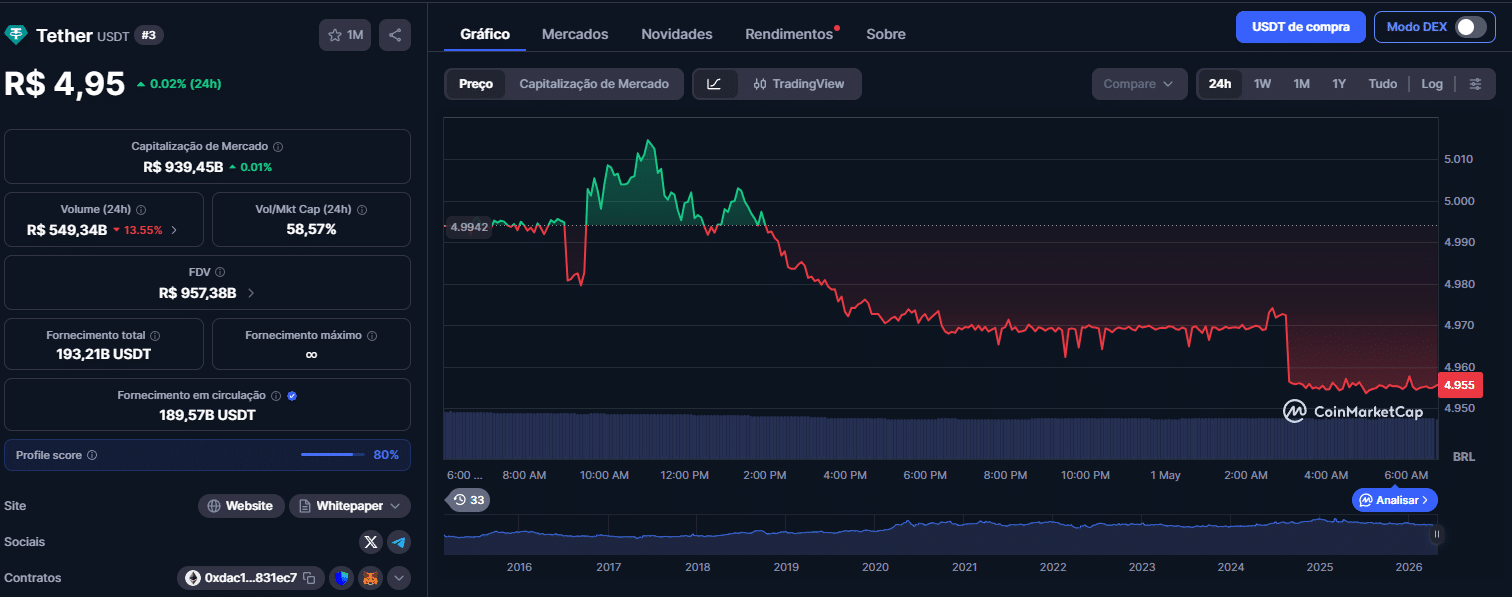Click pause handle on the range navigator

[x=1437, y=535]
